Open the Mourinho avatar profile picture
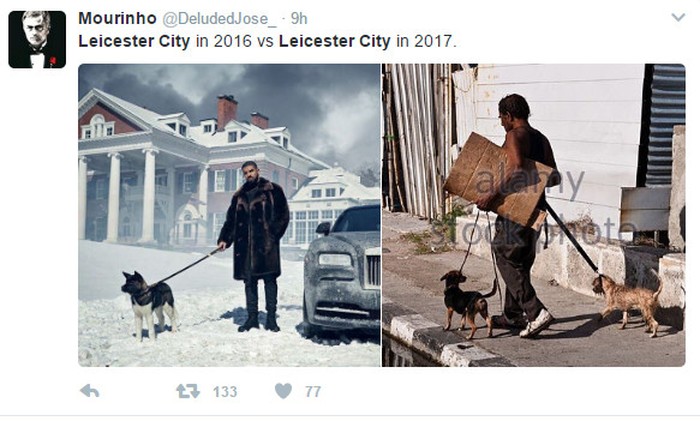Viewport: 700px width, 421px height. [x=37, y=39]
